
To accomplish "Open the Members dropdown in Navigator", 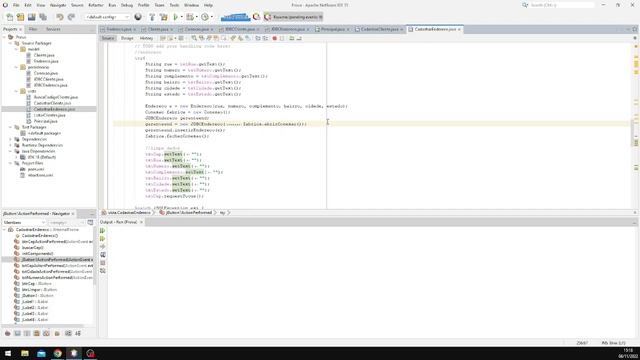I will (24, 222).
